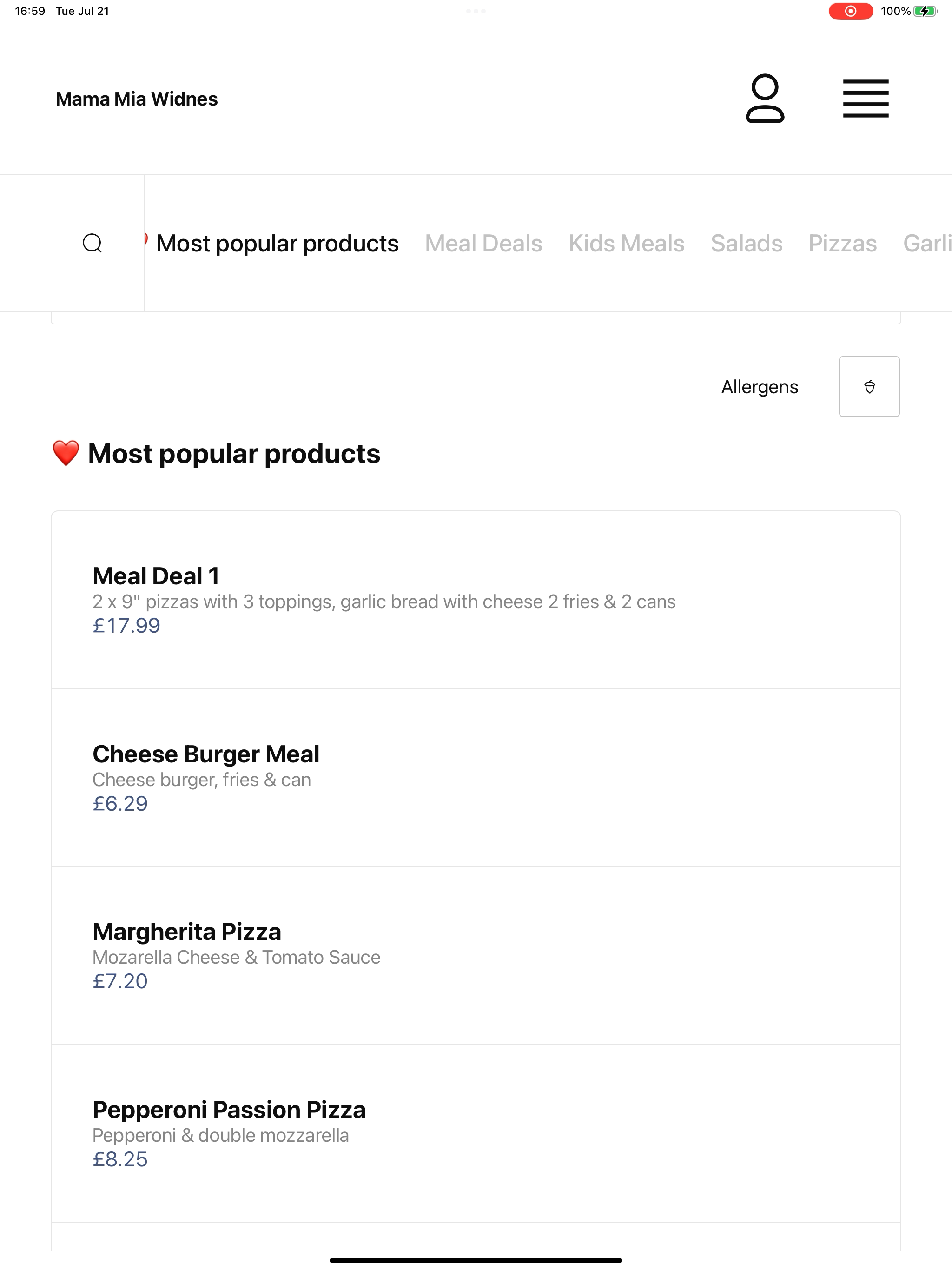Image resolution: width=952 pixels, height=1270 pixels.
Task: Select Most popular products tab
Action: point(277,244)
